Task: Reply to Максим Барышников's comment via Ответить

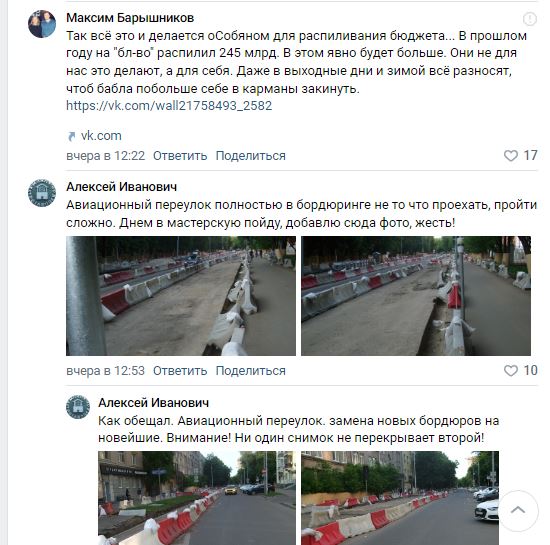Action: [180, 156]
